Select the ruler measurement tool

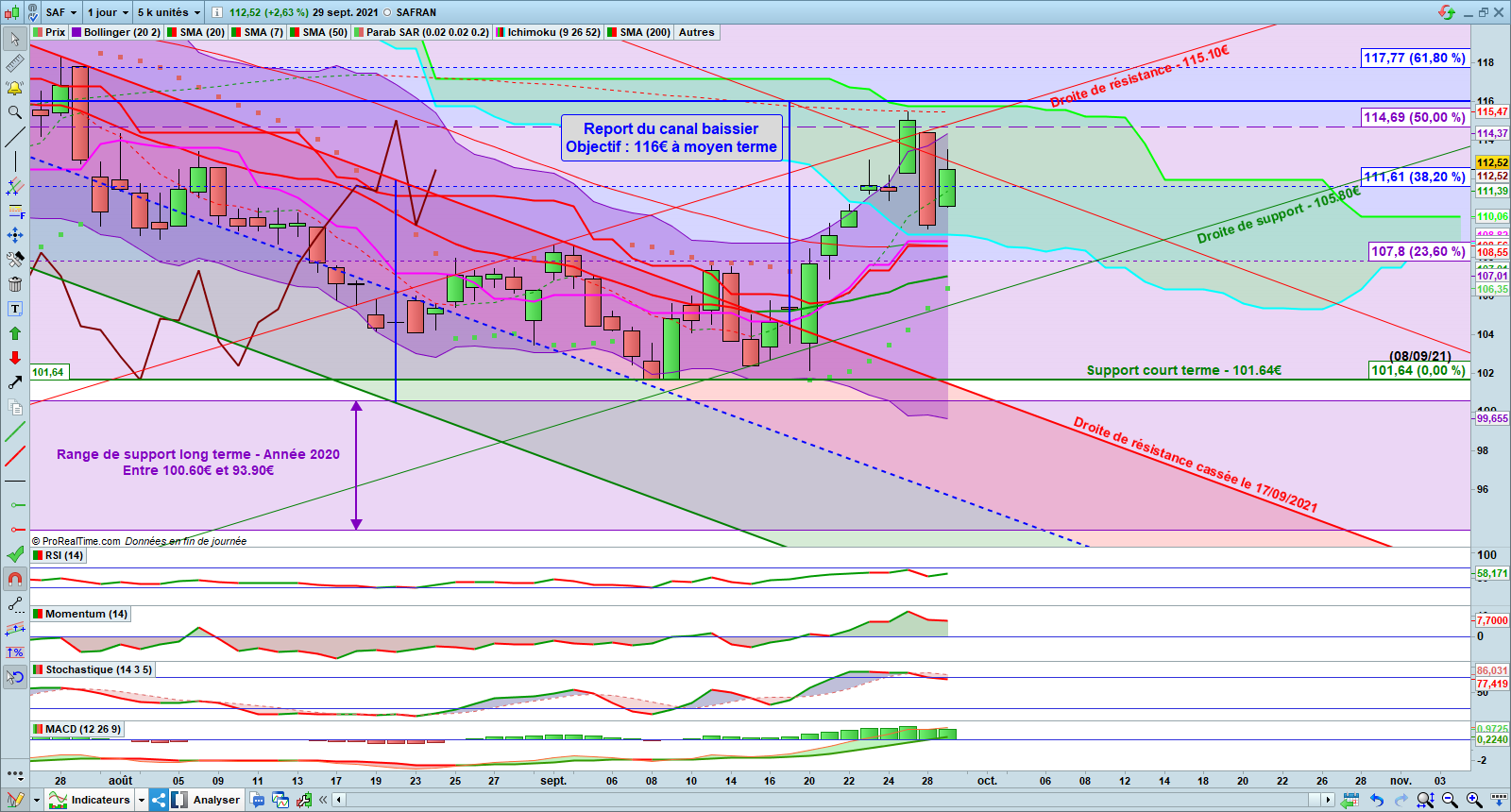[x=15, y=63]
